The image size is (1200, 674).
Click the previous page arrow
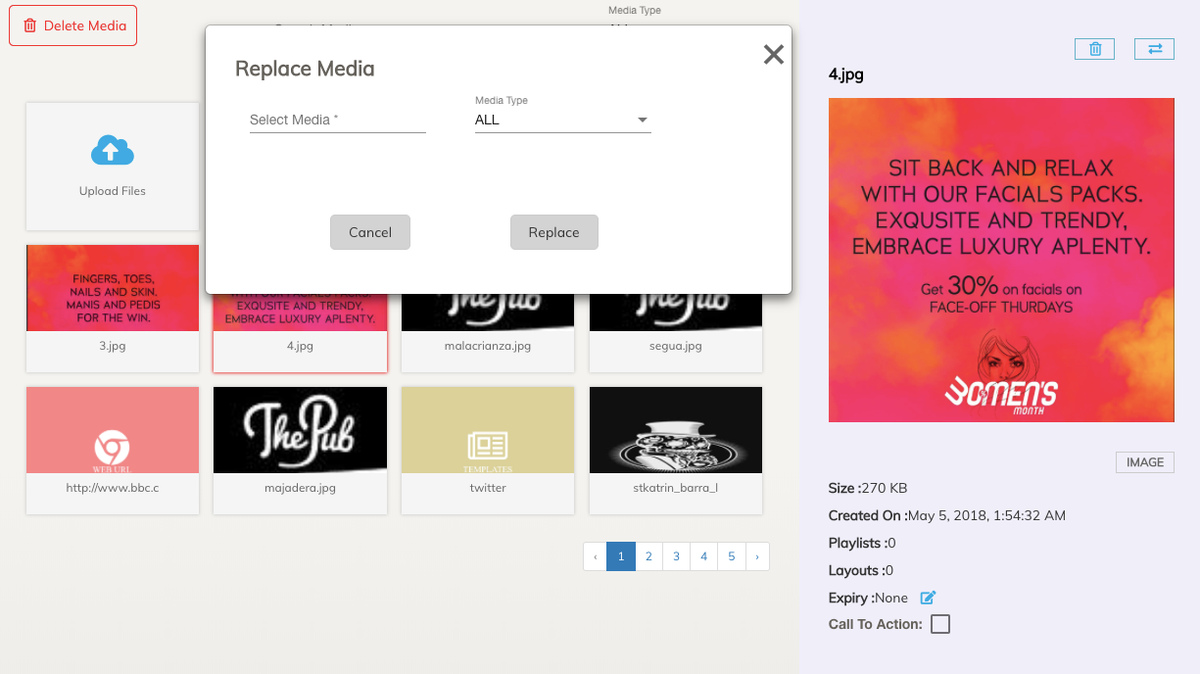pos(595,556)
